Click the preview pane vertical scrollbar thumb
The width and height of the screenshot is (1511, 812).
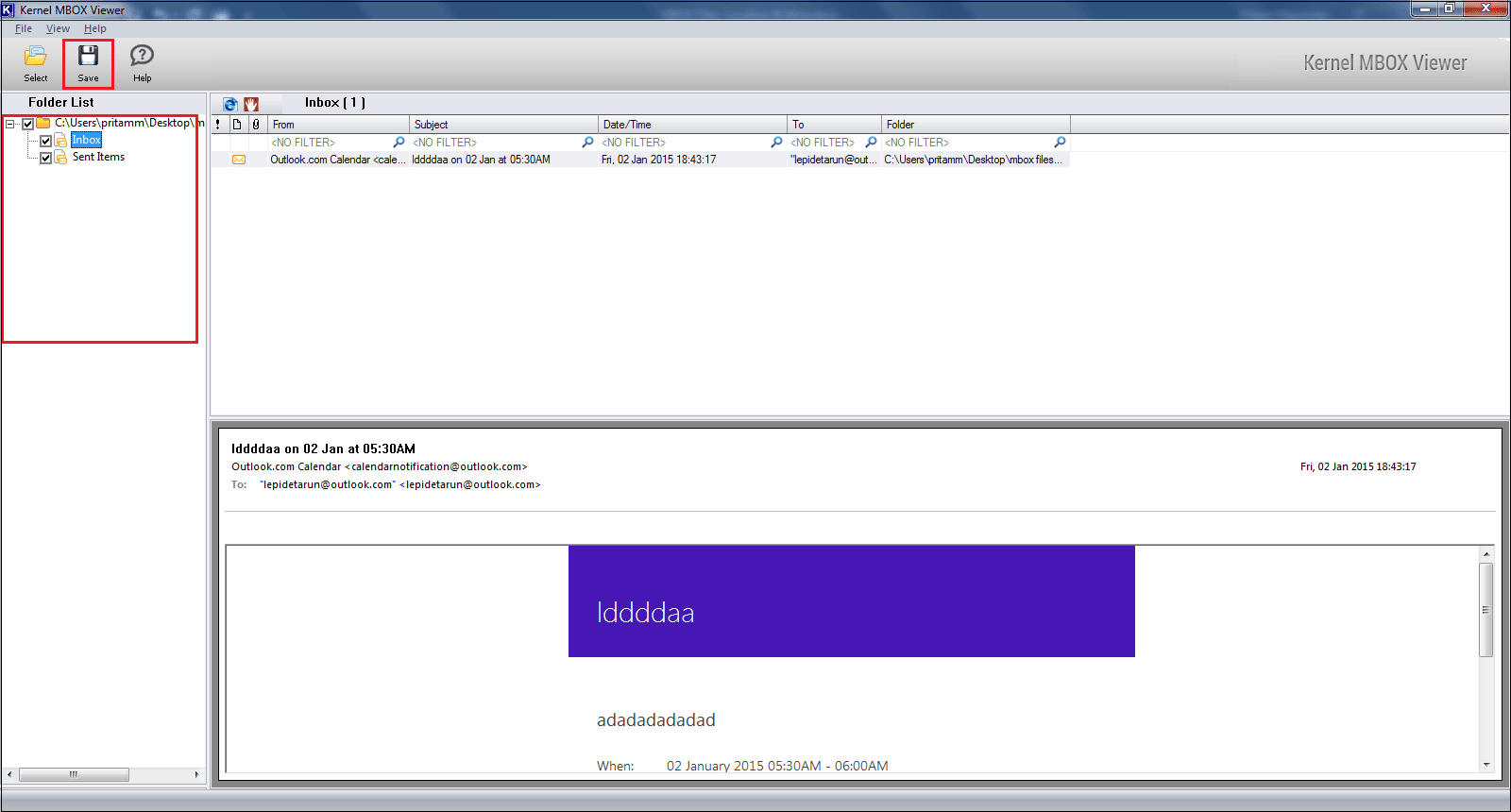click(x=1486, y=609)
